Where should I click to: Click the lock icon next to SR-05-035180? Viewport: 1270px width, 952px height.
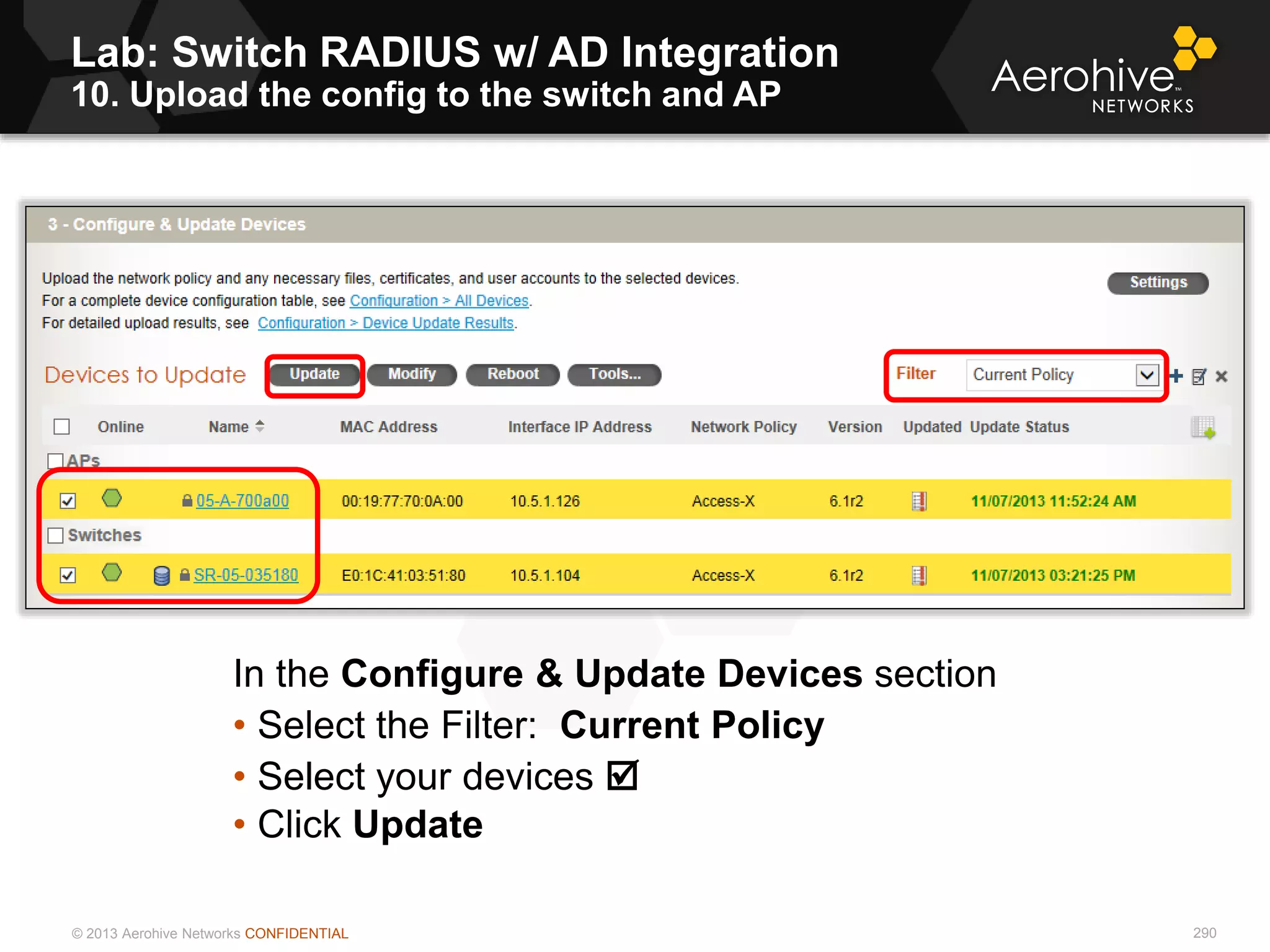(184, 575)
